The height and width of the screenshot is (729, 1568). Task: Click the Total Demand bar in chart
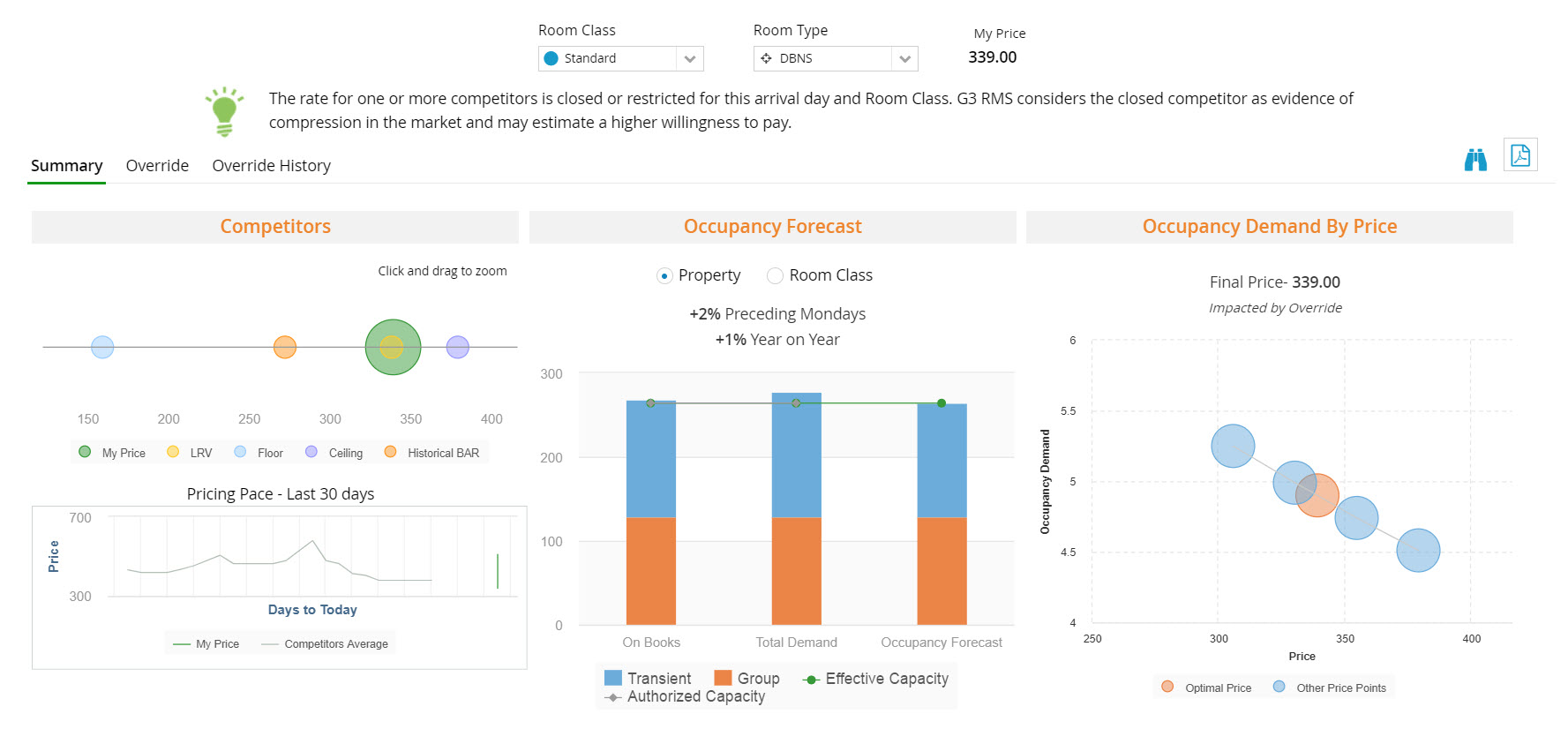[796, 512]
